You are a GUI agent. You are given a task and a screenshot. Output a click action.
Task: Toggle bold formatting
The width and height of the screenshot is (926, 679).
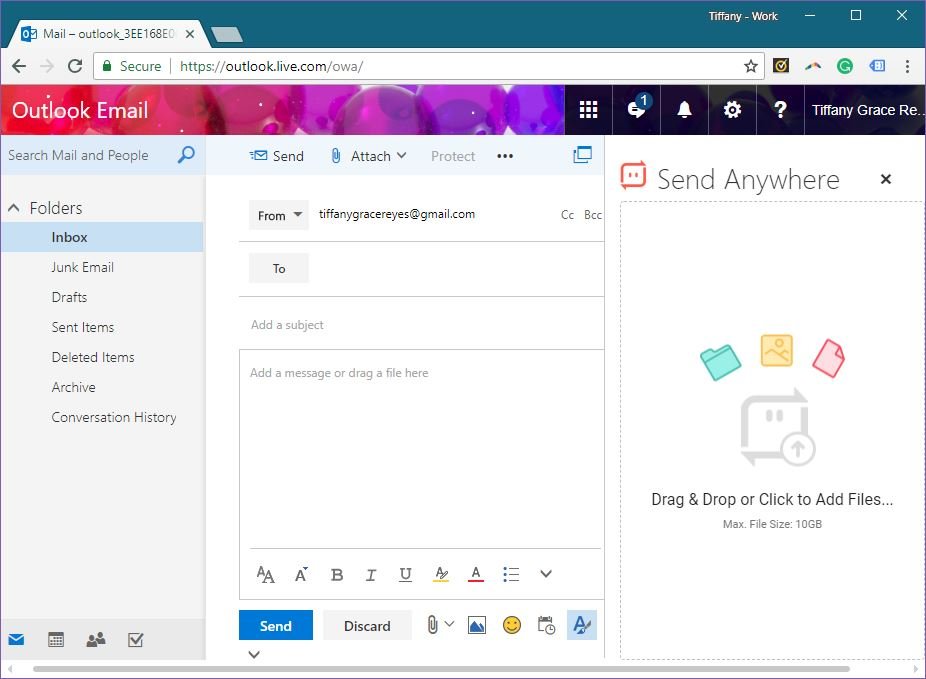(337, 574)
